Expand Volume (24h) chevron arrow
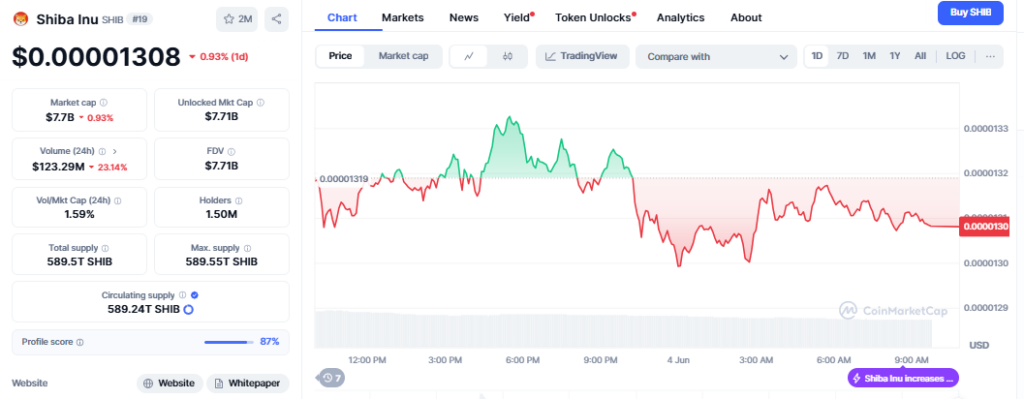 115,151
